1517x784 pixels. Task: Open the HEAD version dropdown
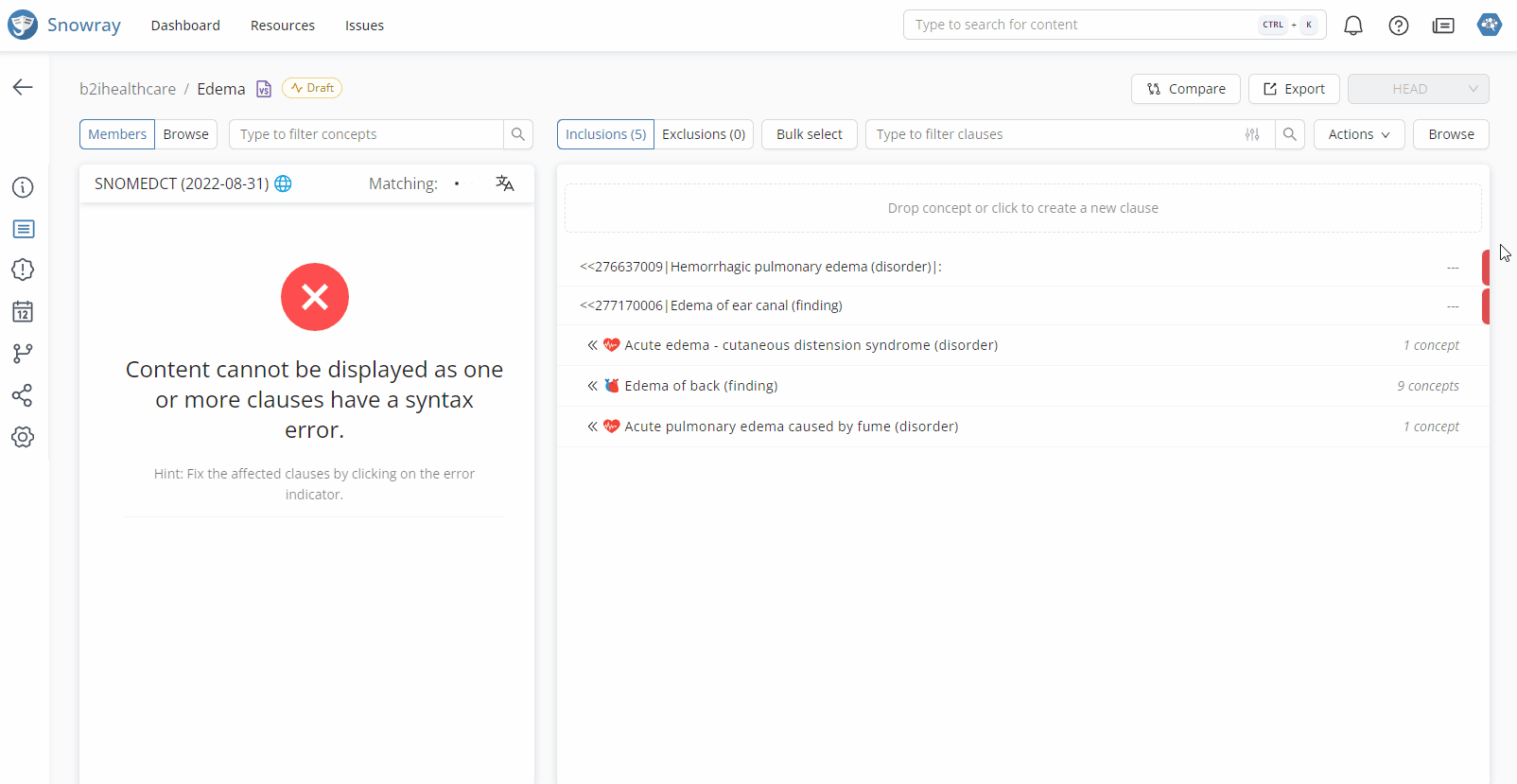click(x=1418, y=89)
